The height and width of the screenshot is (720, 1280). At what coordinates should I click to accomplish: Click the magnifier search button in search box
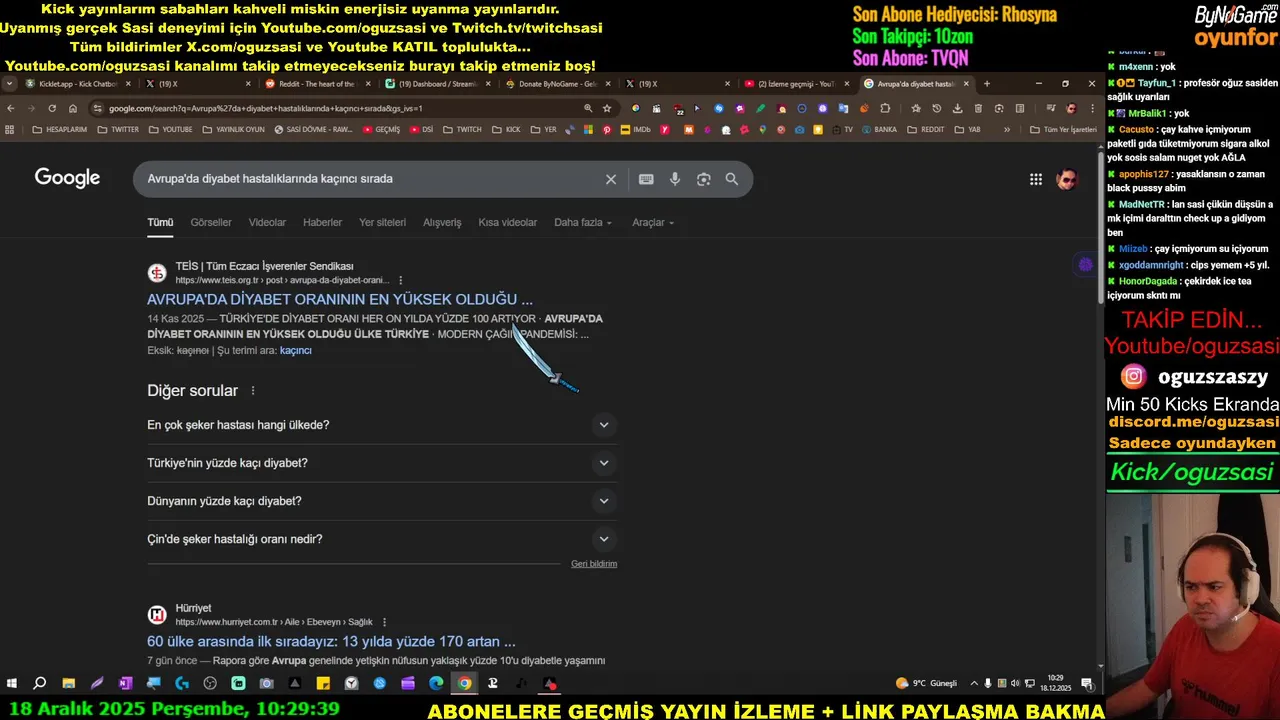point(732,179)
